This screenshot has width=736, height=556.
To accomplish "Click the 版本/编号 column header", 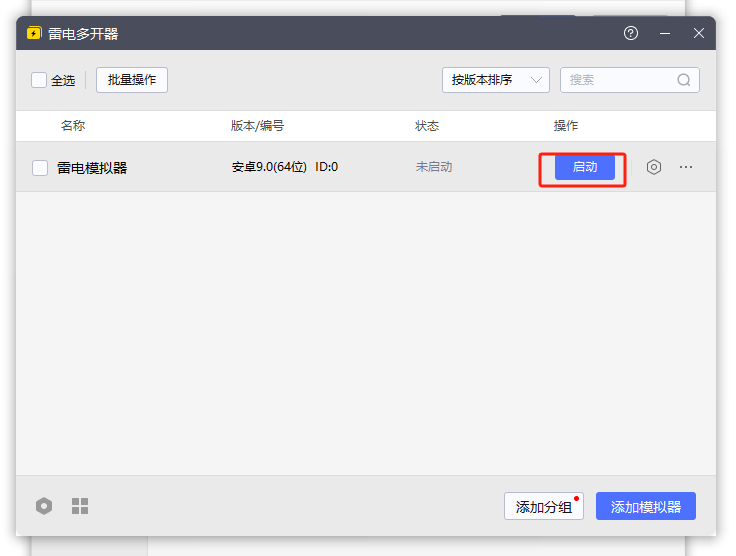I will point(257,126).
